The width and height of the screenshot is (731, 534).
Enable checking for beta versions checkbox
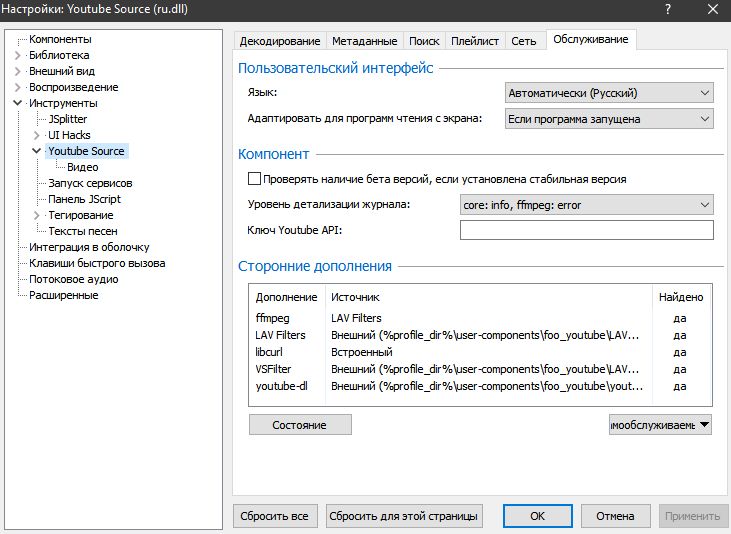pyautogui.click(x=255, y=179)
